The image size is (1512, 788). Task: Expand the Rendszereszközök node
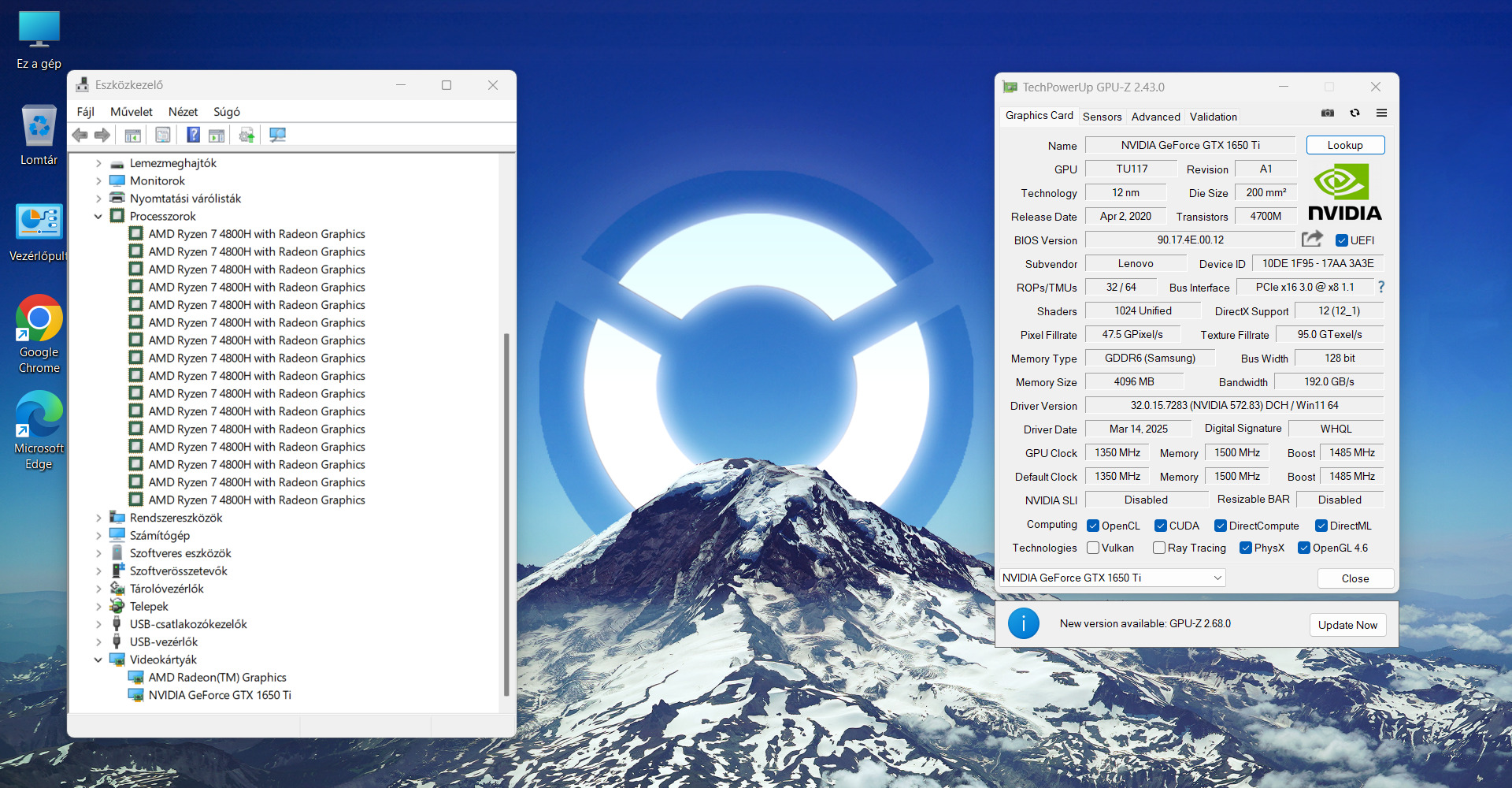(98, 518)
